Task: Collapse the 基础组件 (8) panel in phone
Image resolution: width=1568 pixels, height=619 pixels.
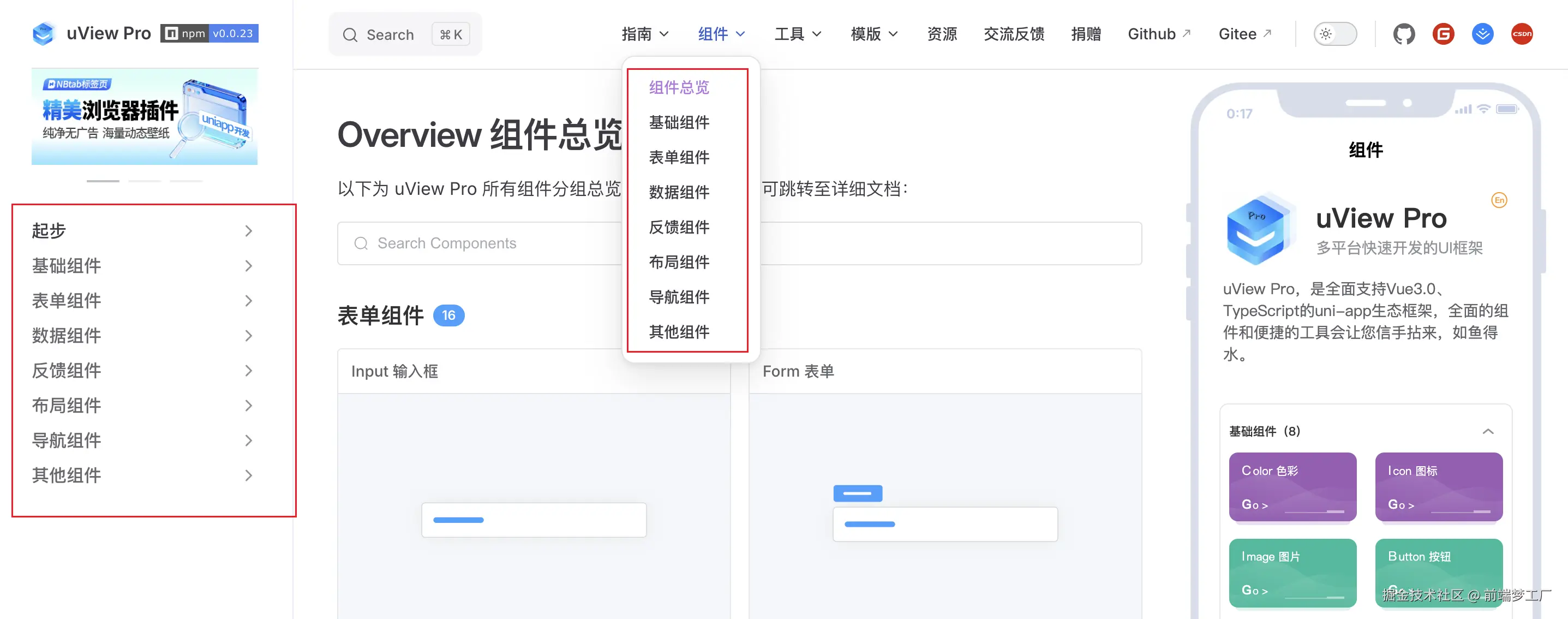Action: click(x=1488, y=431)
